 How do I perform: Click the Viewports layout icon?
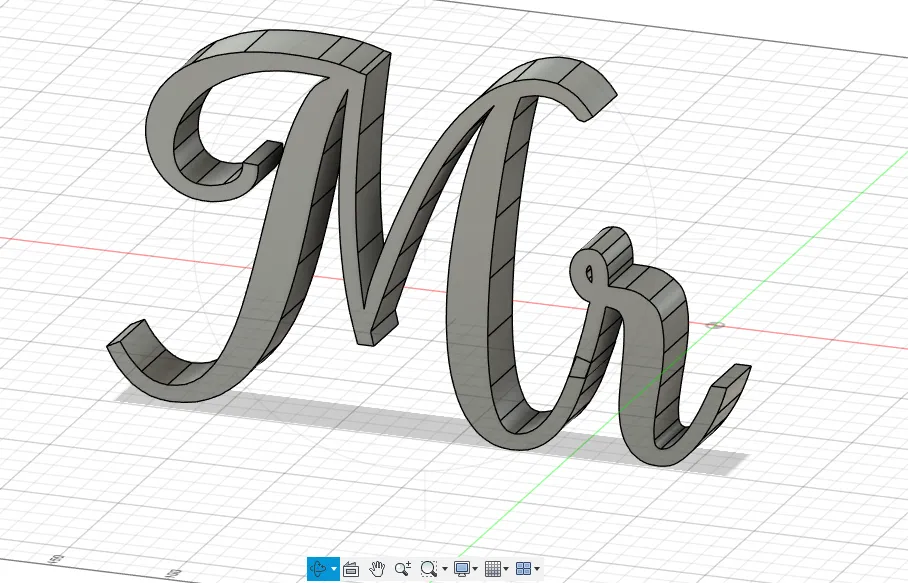pos(523,569)
